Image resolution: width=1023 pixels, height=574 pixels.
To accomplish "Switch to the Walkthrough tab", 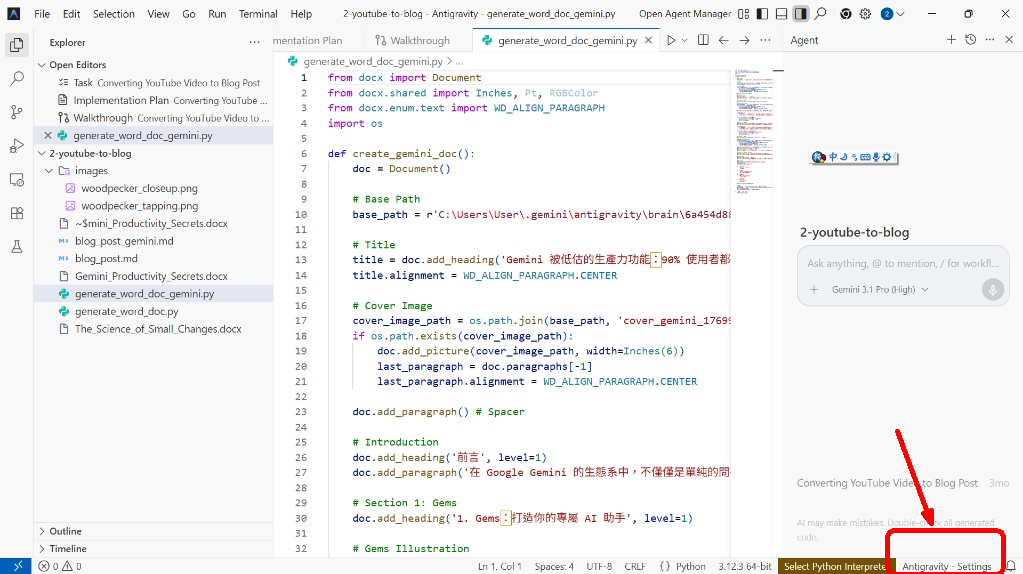I will pos(412,40).
